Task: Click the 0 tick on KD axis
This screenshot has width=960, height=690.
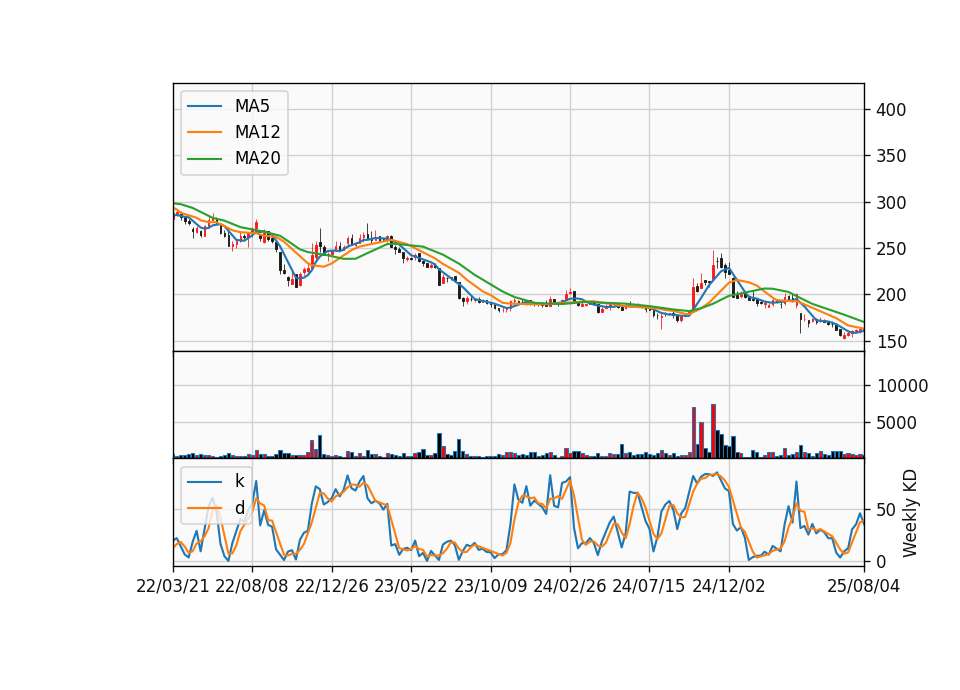Action: [x=882, y=561]
